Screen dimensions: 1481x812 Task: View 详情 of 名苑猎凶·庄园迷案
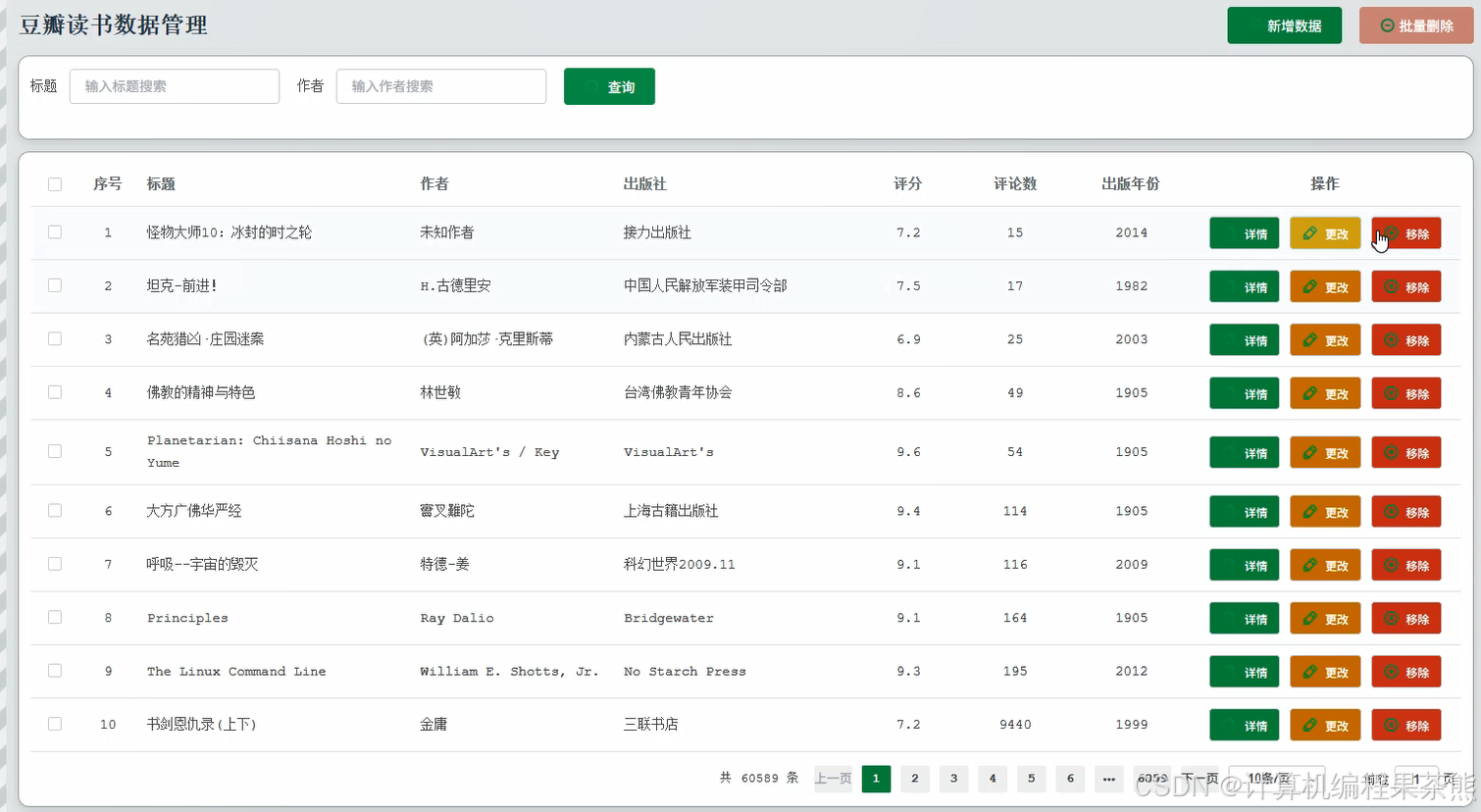[1244, 340]
